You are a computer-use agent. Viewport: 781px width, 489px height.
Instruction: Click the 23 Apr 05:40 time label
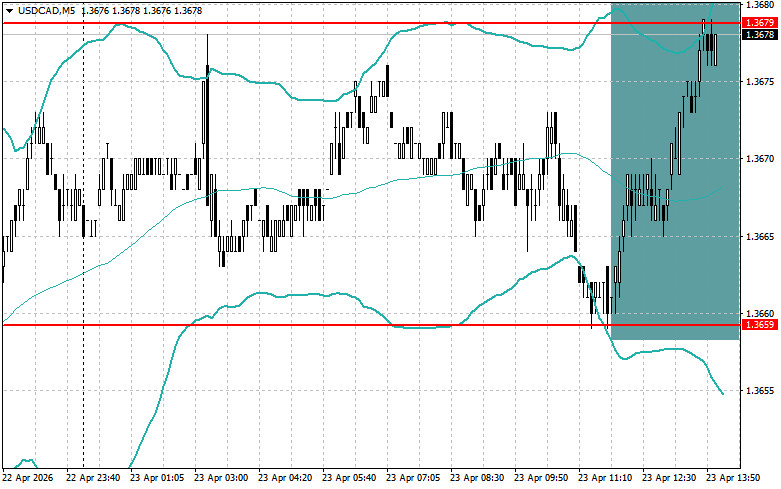tap(349, 478)
